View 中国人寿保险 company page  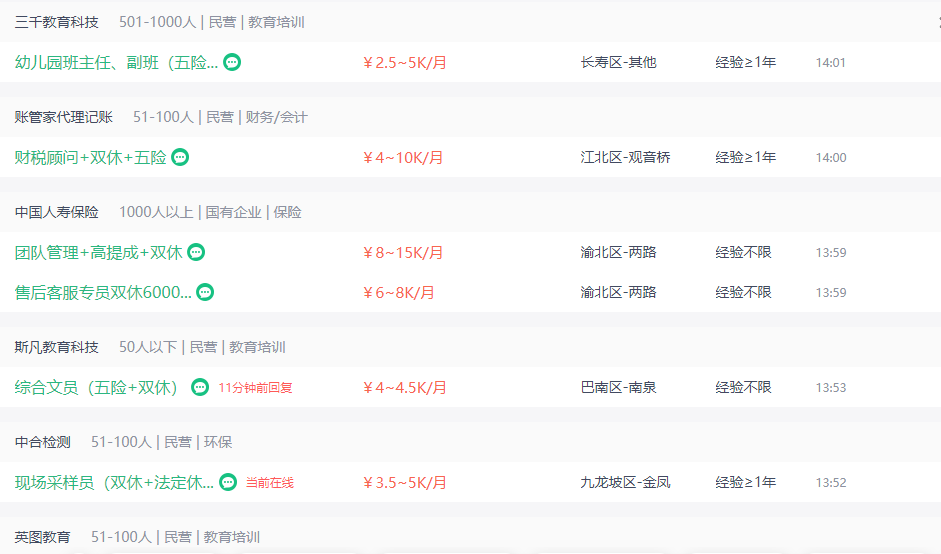56,212
